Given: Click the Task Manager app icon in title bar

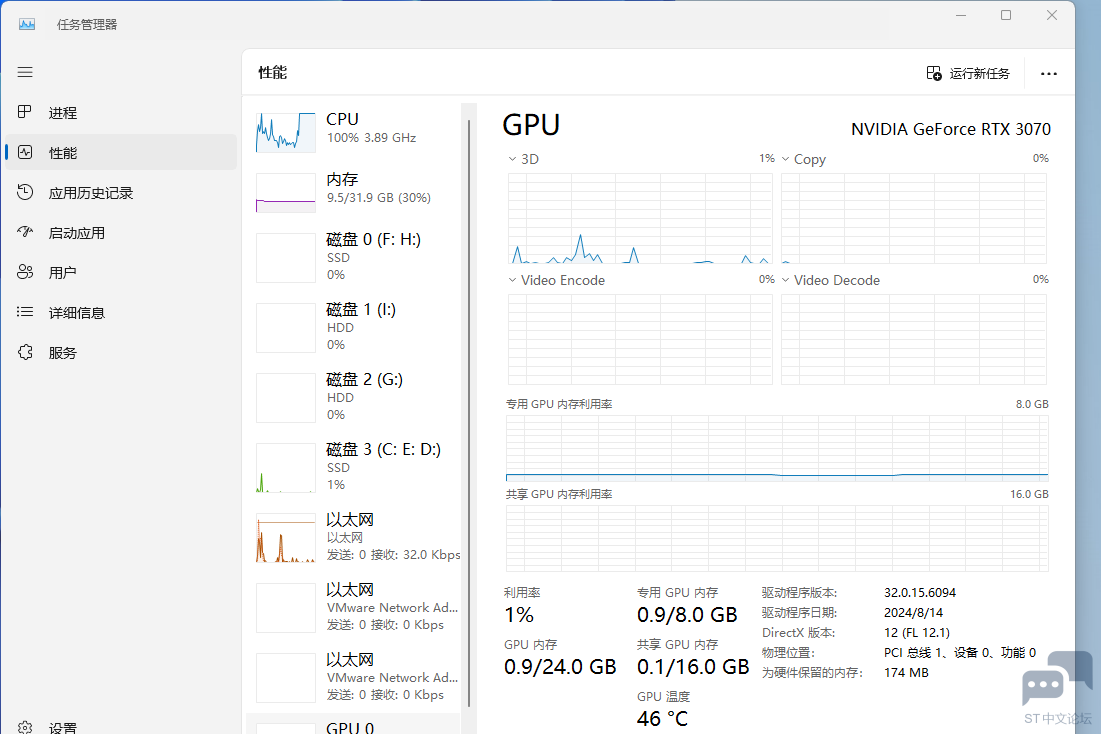Looking at the screenshot, I should coord(27,25).
